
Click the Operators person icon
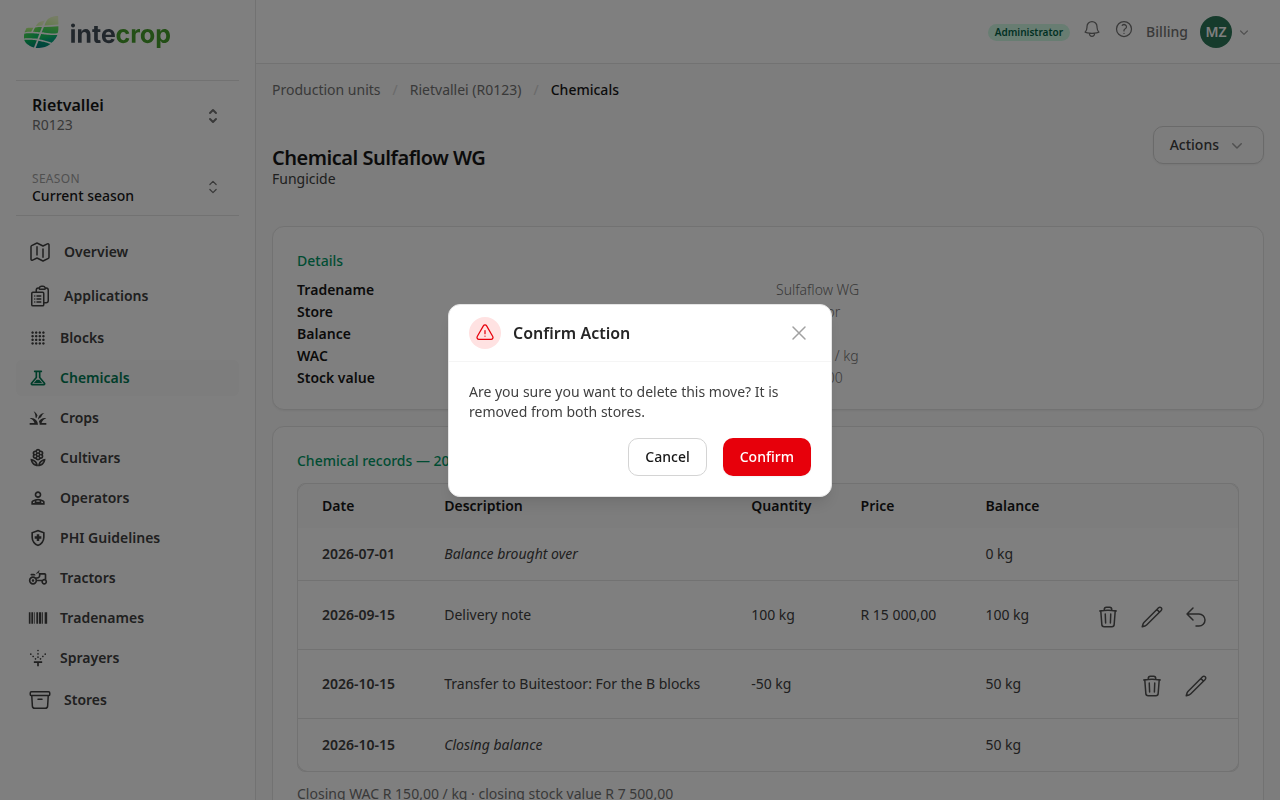pyautogui.click(x=38, y=498)
